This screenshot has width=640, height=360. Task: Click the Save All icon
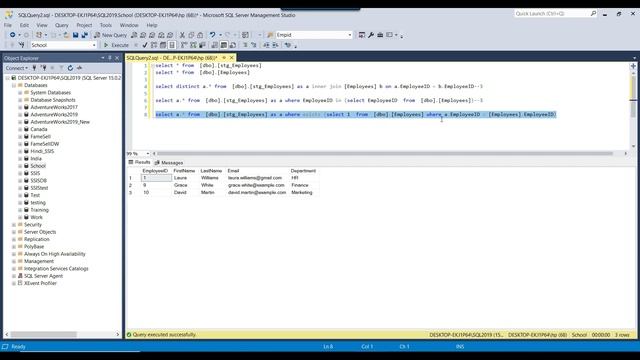coord(84,35)
